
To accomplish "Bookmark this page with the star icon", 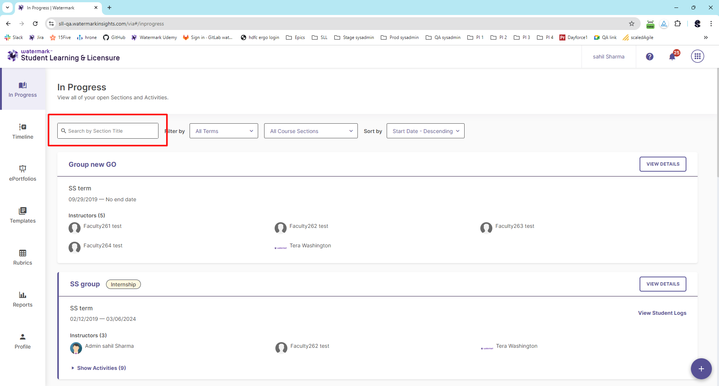I will (631, 23).
